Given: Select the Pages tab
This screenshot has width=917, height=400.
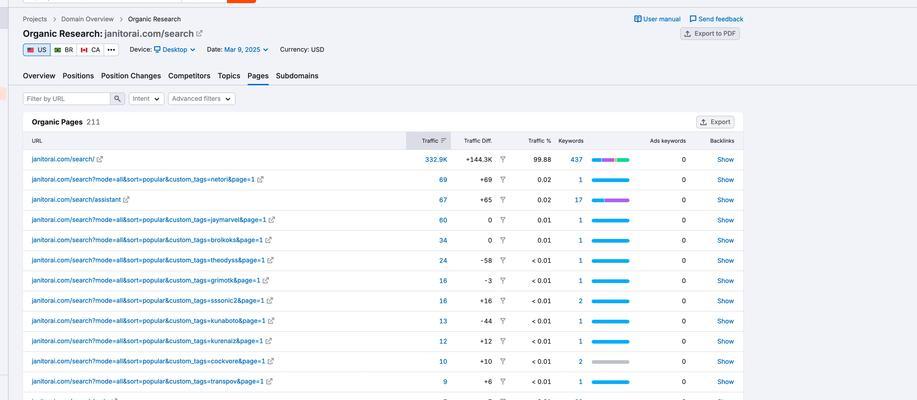Looking at the screenshot, I should [258, 76].
